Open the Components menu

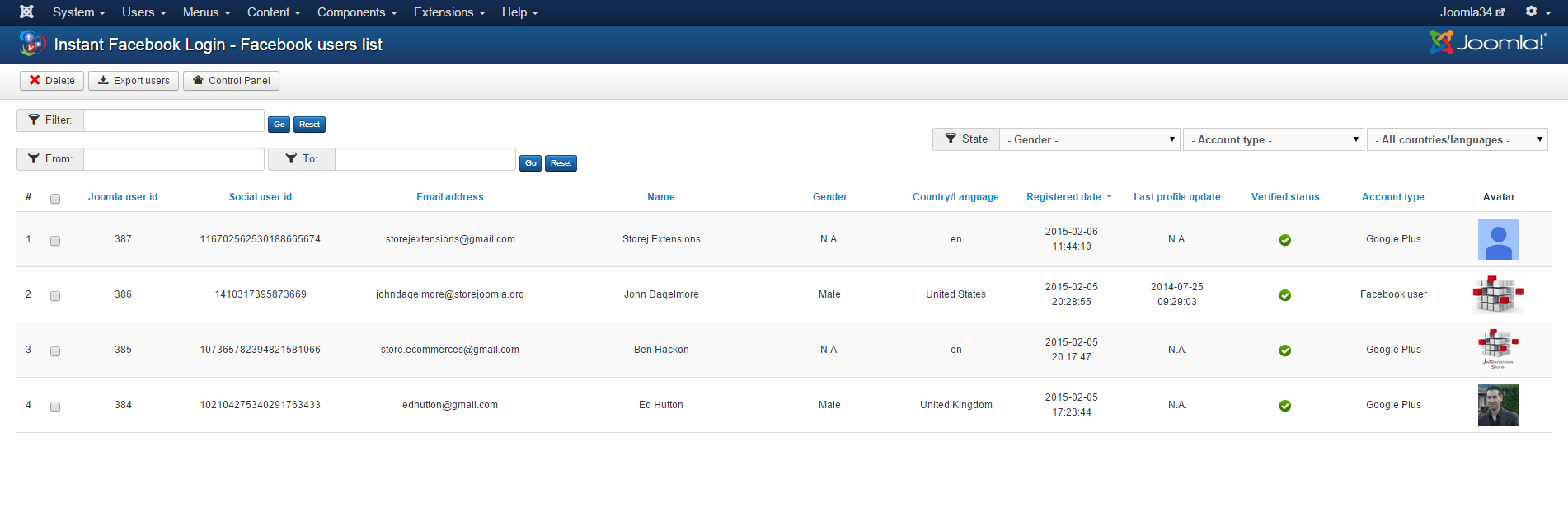tap(357, 12)
